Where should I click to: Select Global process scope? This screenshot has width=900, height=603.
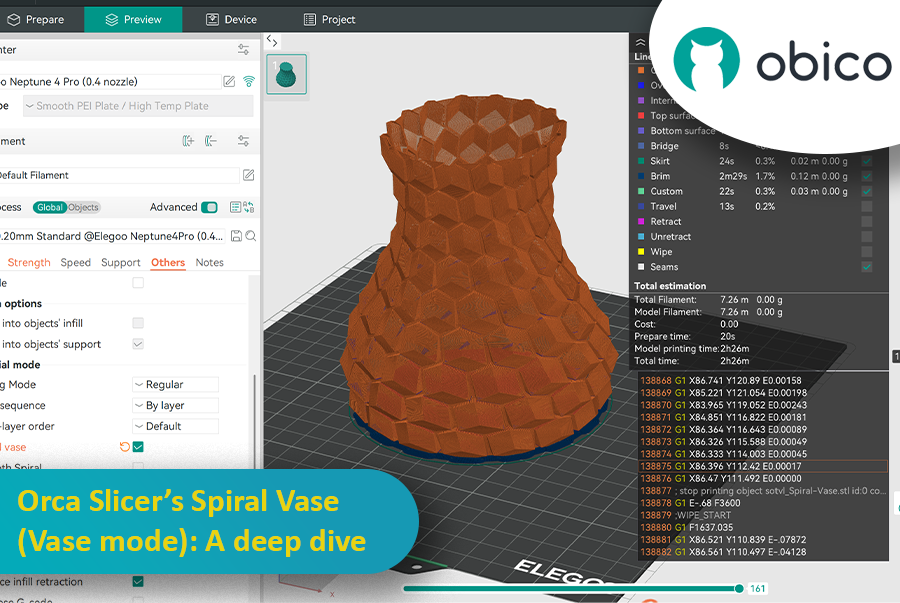pyautogui.click(x=50, y=207)
